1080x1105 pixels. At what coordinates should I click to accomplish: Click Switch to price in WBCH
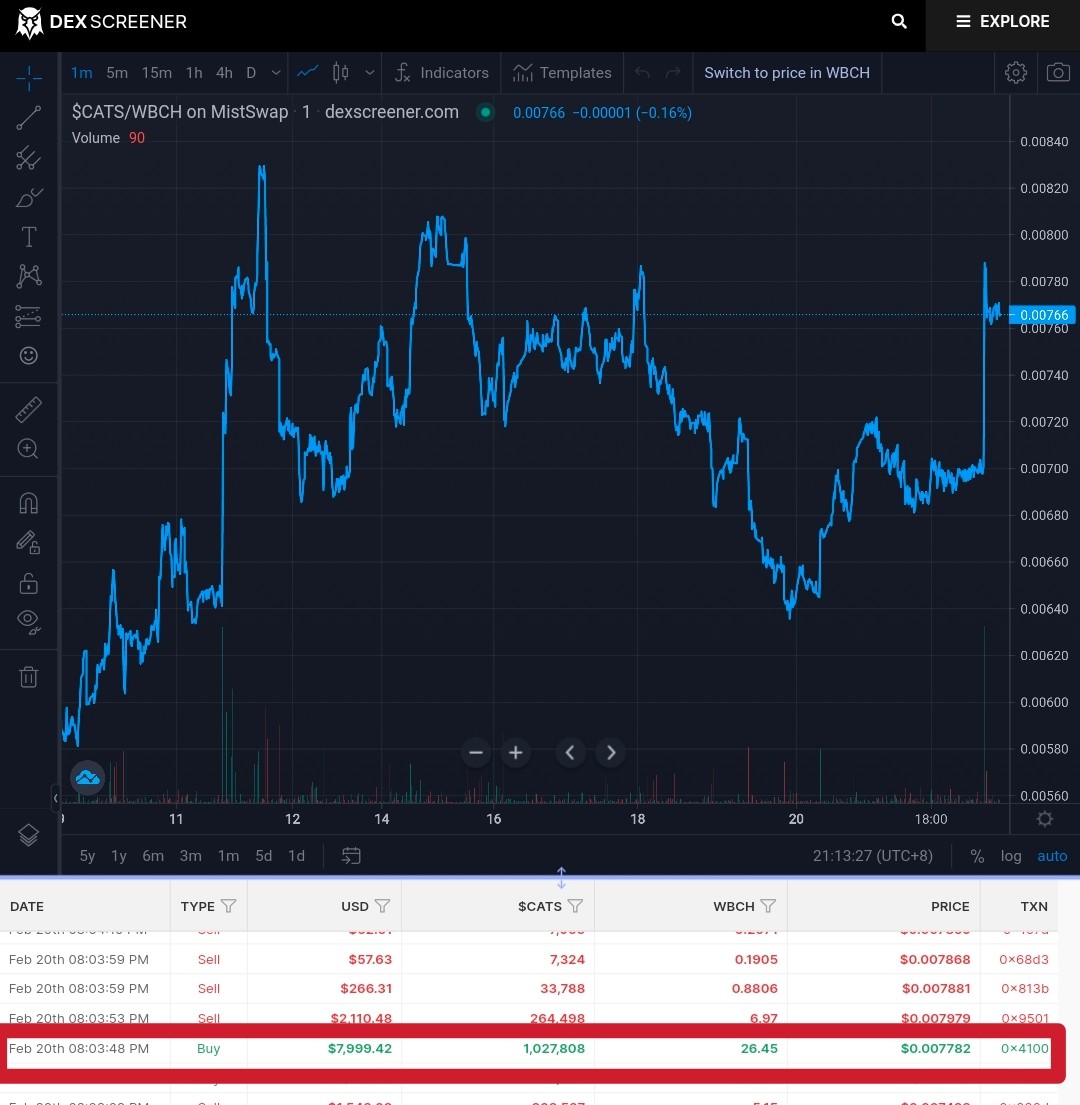coord(787,73)
